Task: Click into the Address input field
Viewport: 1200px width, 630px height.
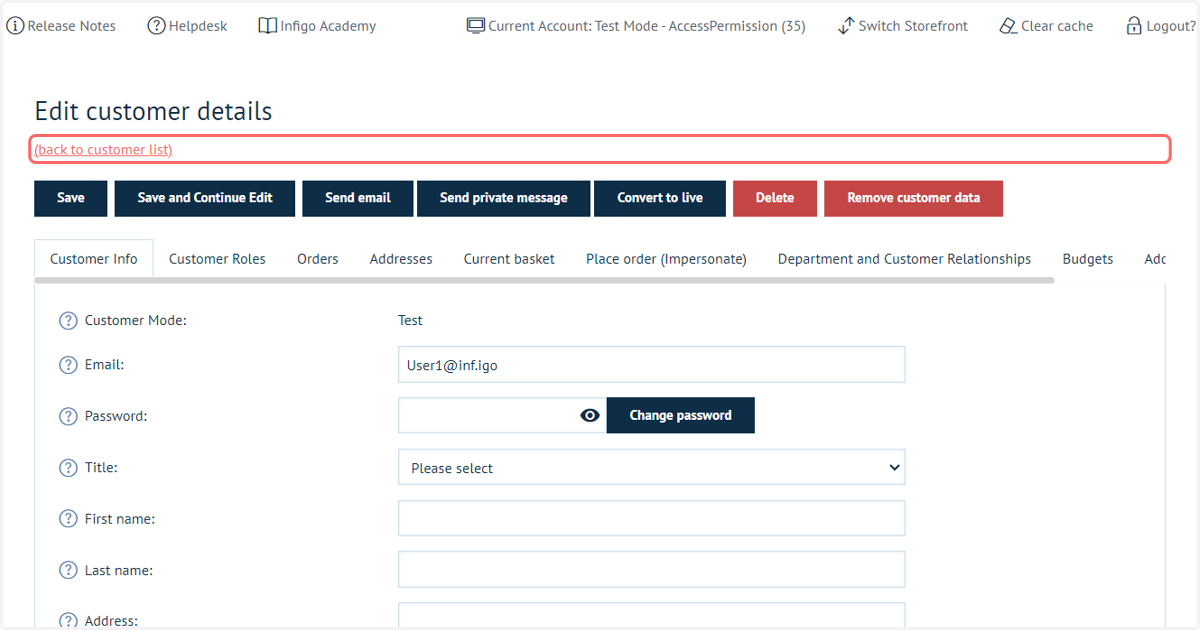Action: 652,616
